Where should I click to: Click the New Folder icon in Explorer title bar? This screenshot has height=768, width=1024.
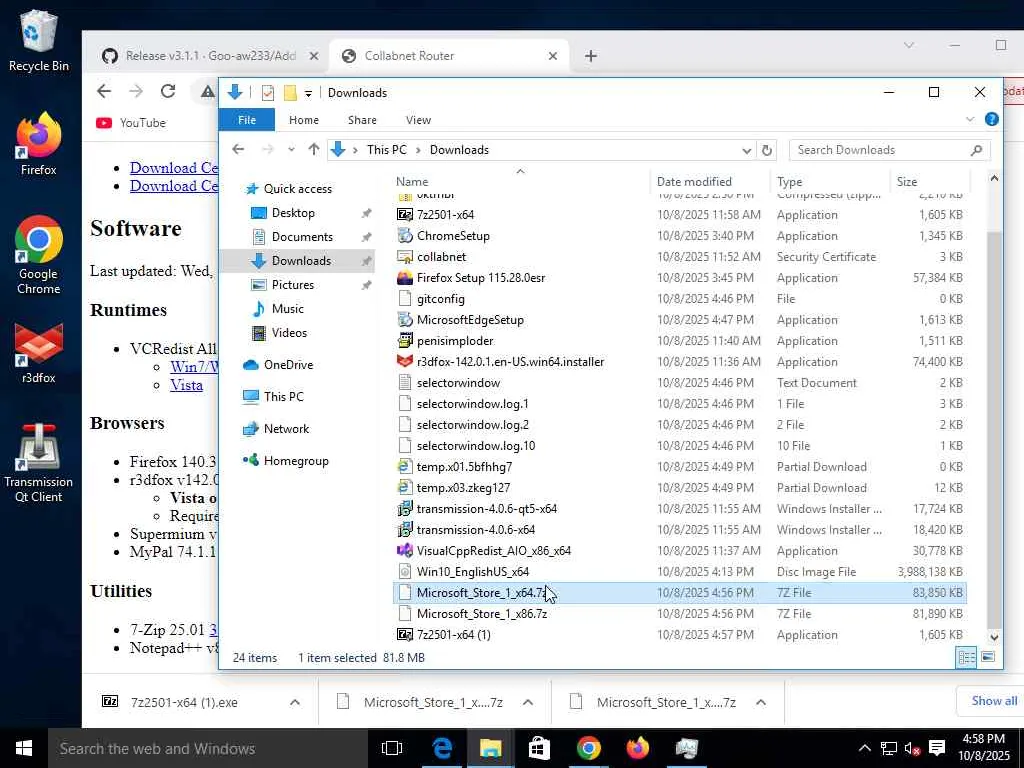290,93
